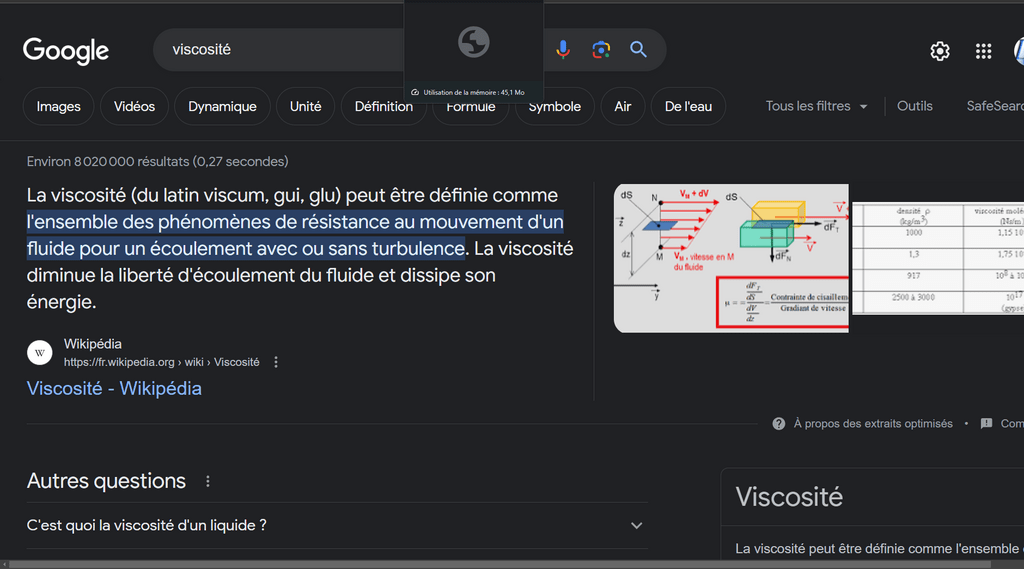The height and width of the screenshot is (569, 1024).
Task: Click the Wikipédia favicon circle
Action: coord(40,353)
